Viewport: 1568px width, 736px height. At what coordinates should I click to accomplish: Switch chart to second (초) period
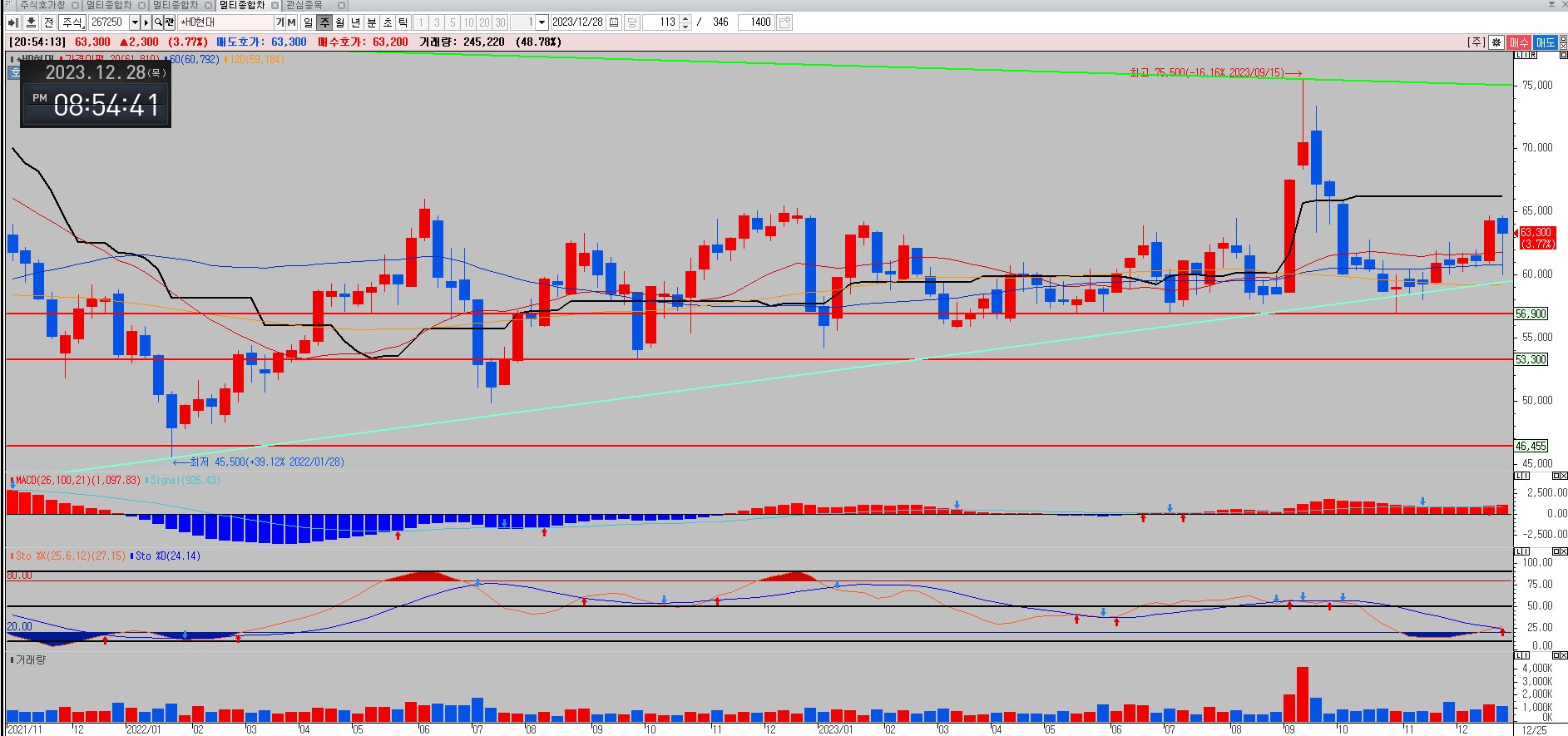pyautogui.click(x=388, y=22)
